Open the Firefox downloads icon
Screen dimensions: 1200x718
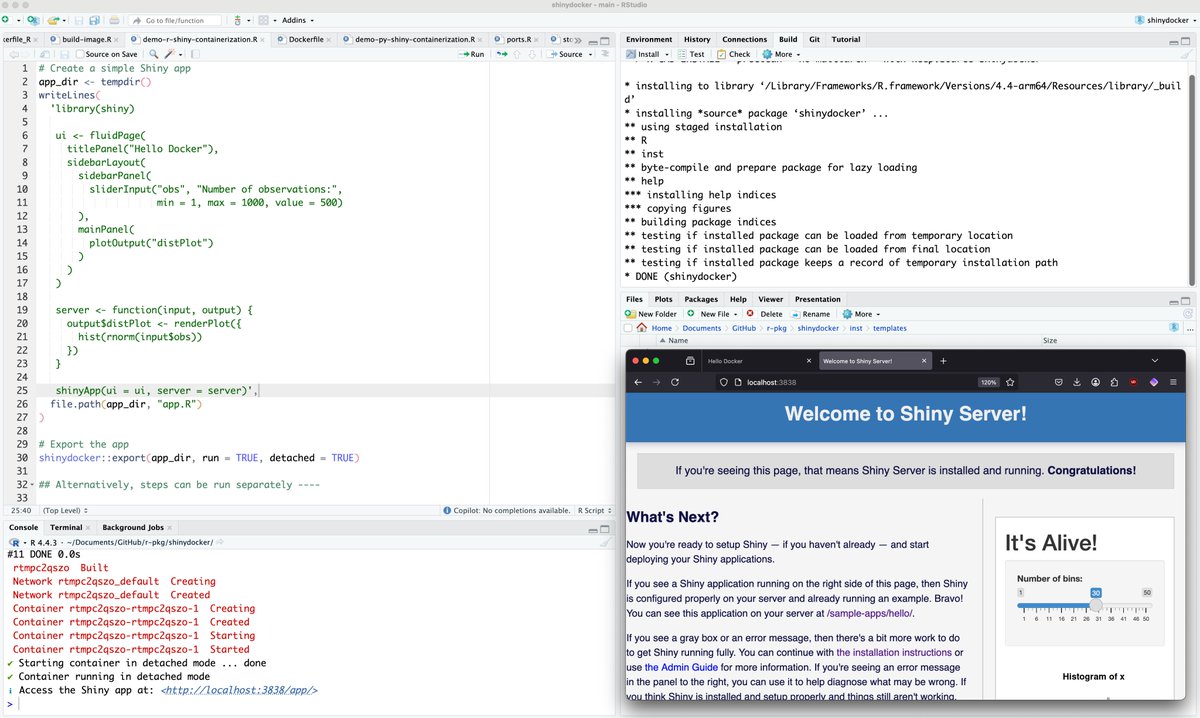(x=1077, y=382)
